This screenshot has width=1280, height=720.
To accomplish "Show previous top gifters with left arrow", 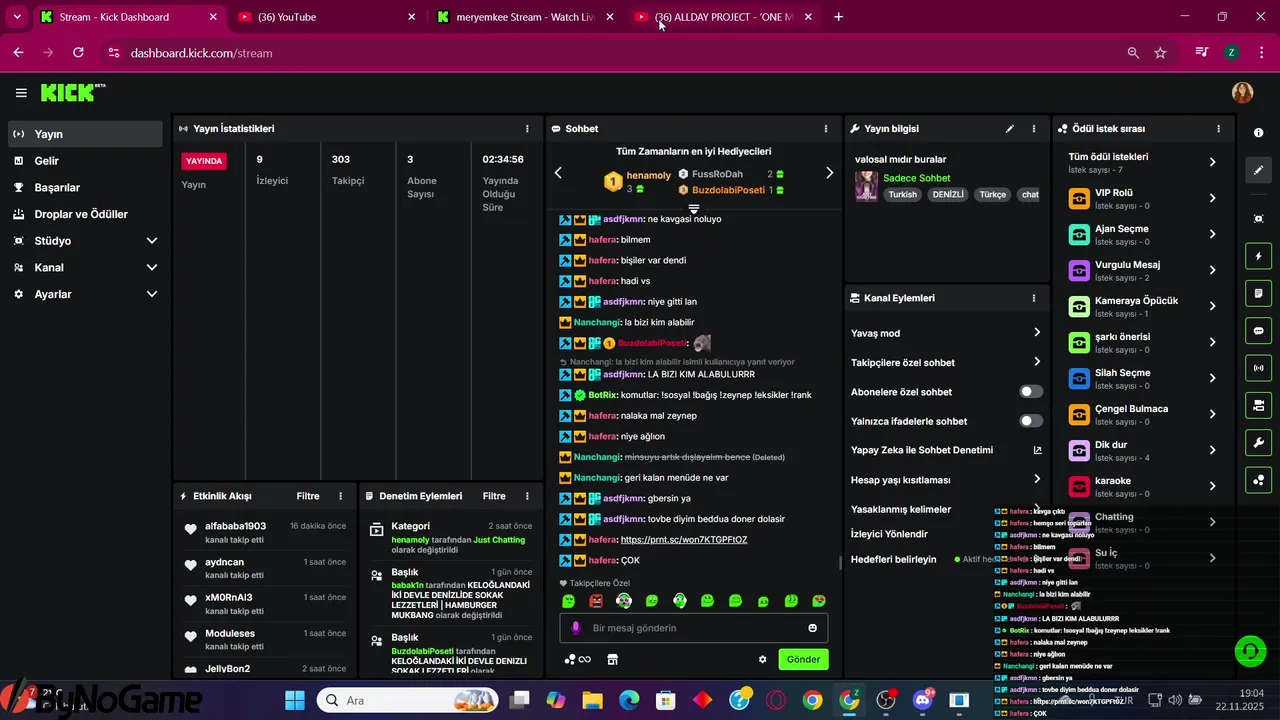I will click(558, 173).
